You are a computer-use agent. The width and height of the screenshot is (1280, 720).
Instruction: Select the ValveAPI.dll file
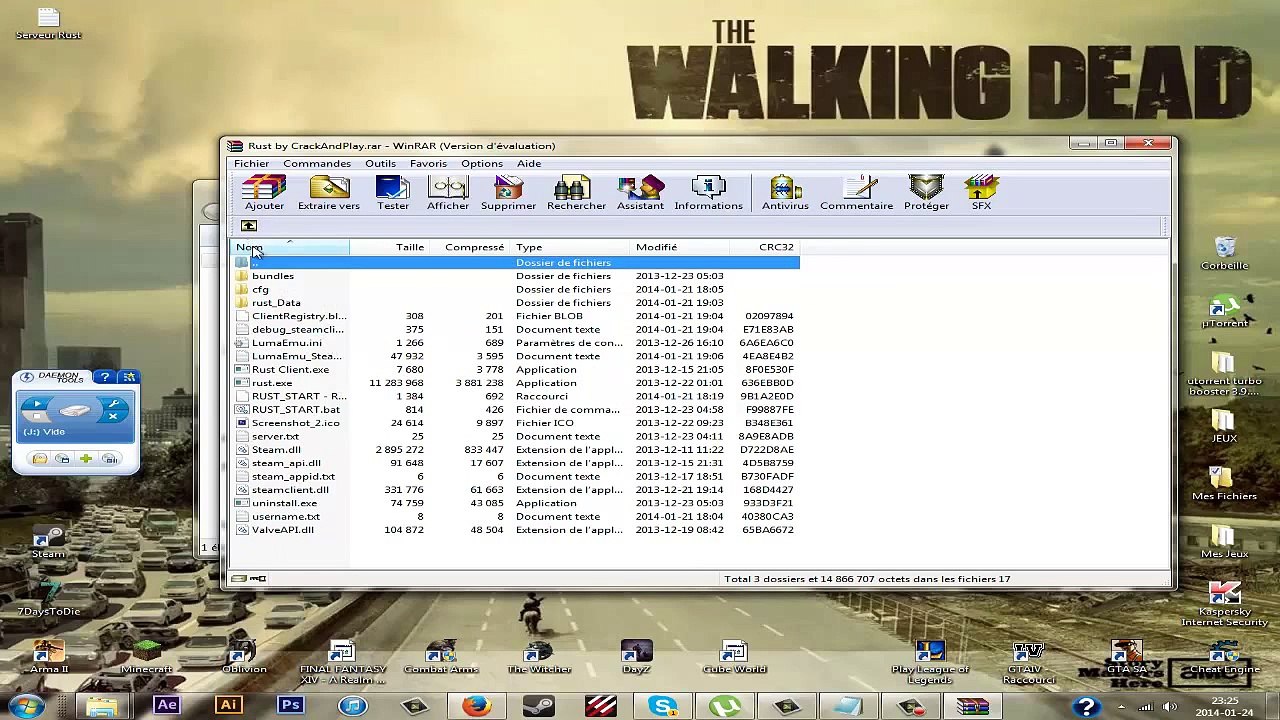[516, 530]
